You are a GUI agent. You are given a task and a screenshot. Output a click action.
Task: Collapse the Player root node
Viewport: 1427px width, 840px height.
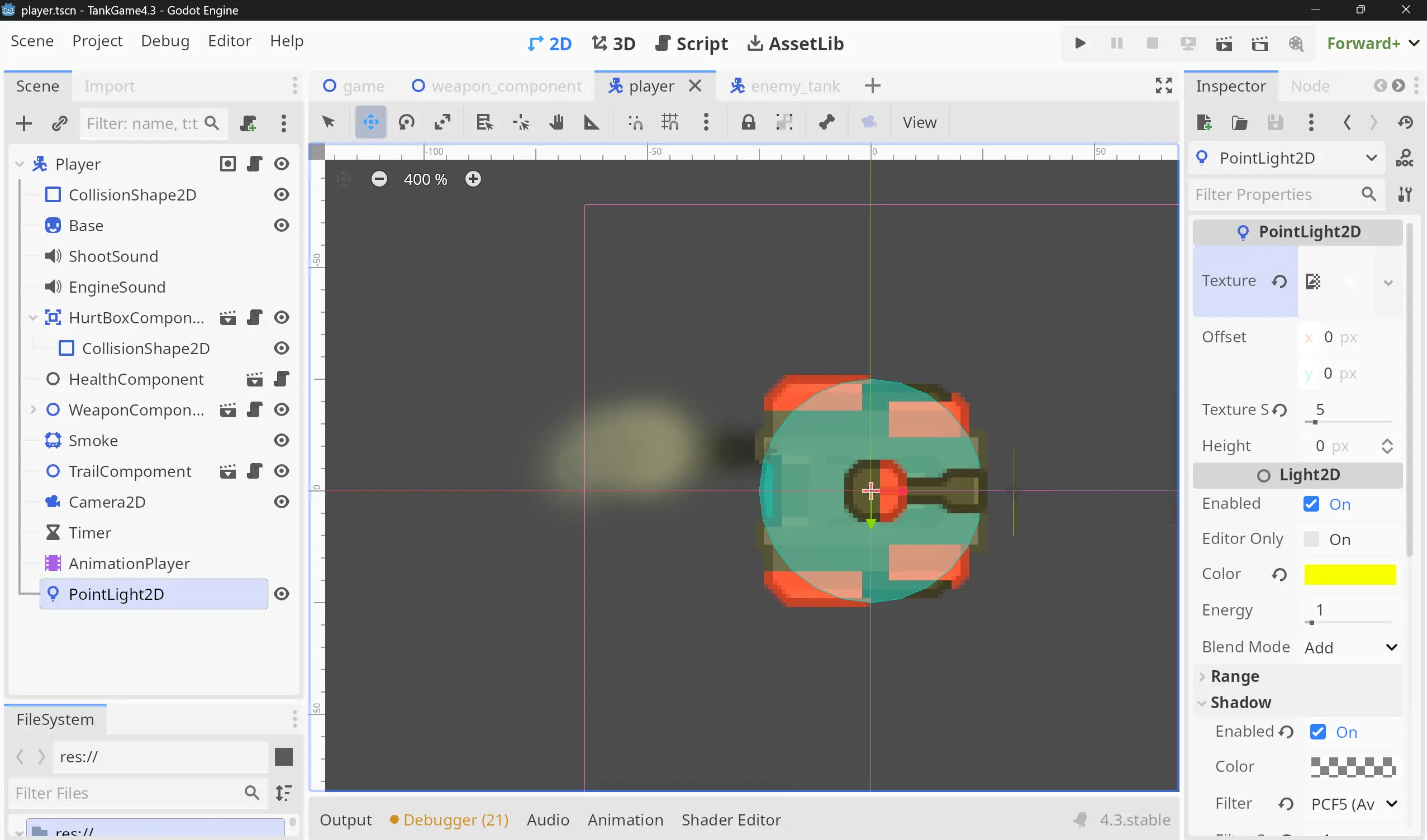(19, 164)
